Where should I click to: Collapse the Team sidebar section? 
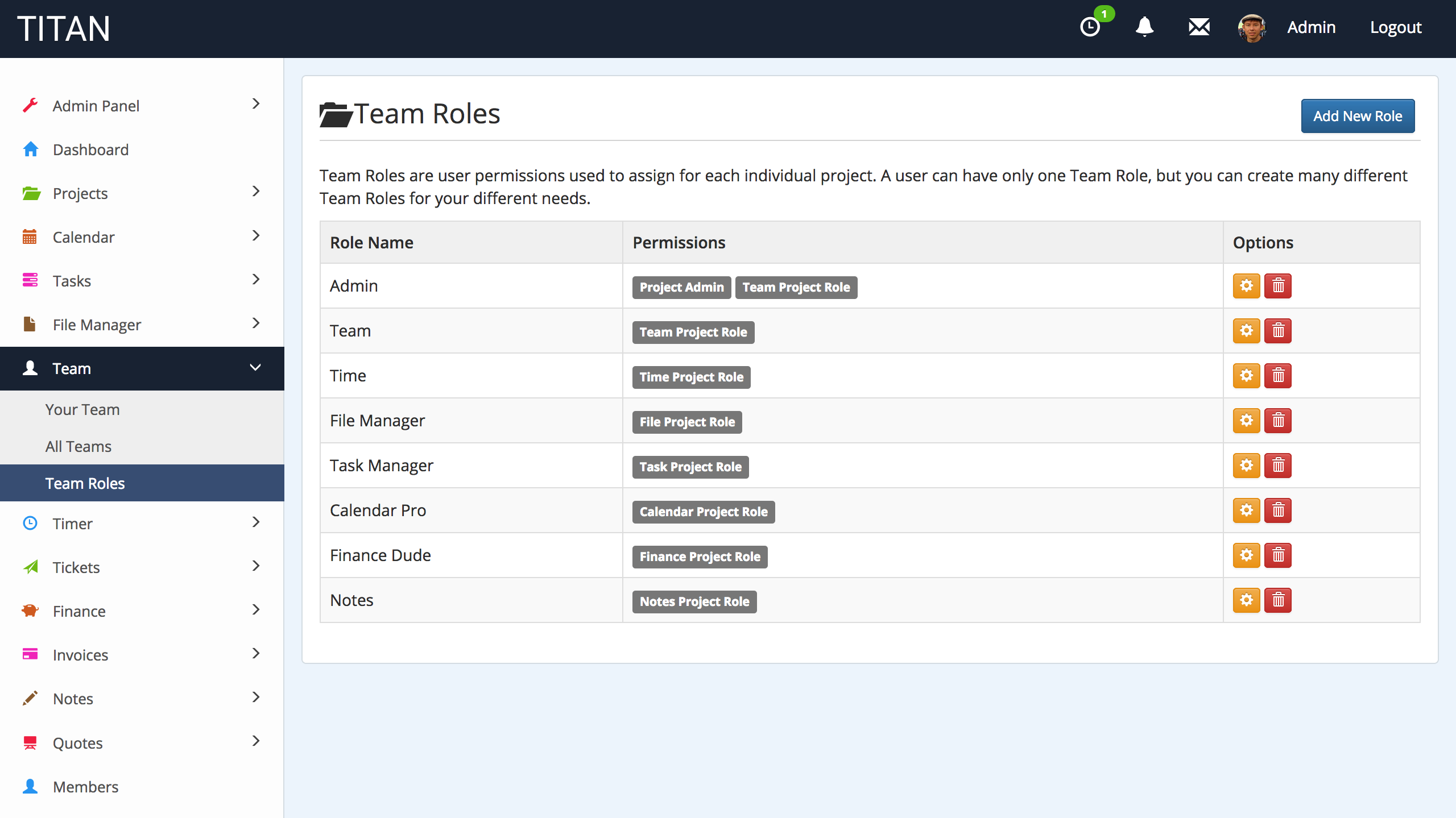(255, 368)
